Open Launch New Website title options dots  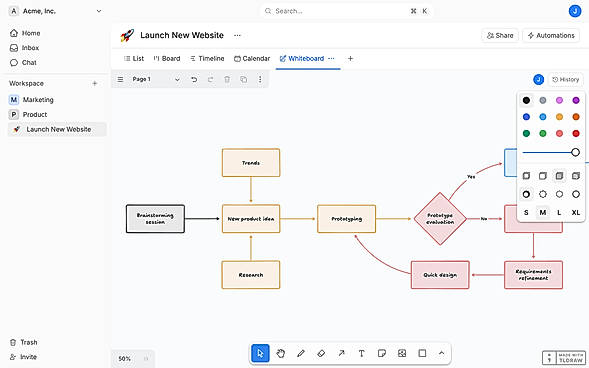coord(237,35)
